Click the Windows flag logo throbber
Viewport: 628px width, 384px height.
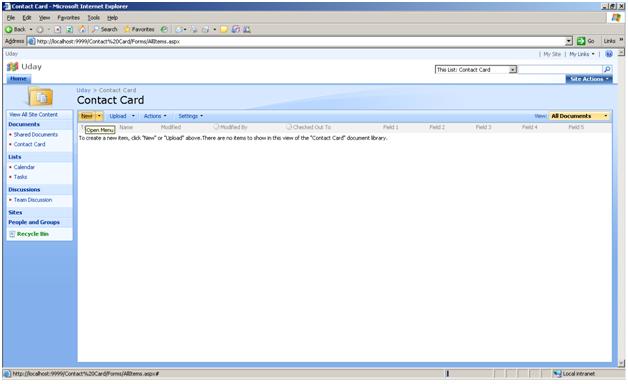pyautogui.click(x=616, y=17)
